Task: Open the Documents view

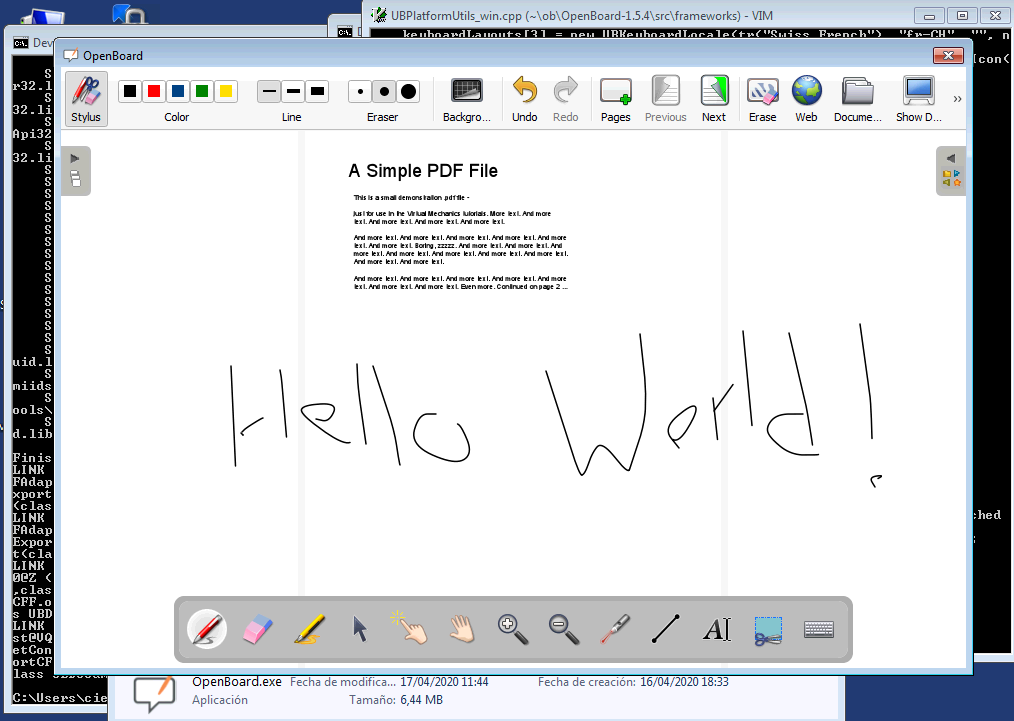Action: tap(858, 98)
